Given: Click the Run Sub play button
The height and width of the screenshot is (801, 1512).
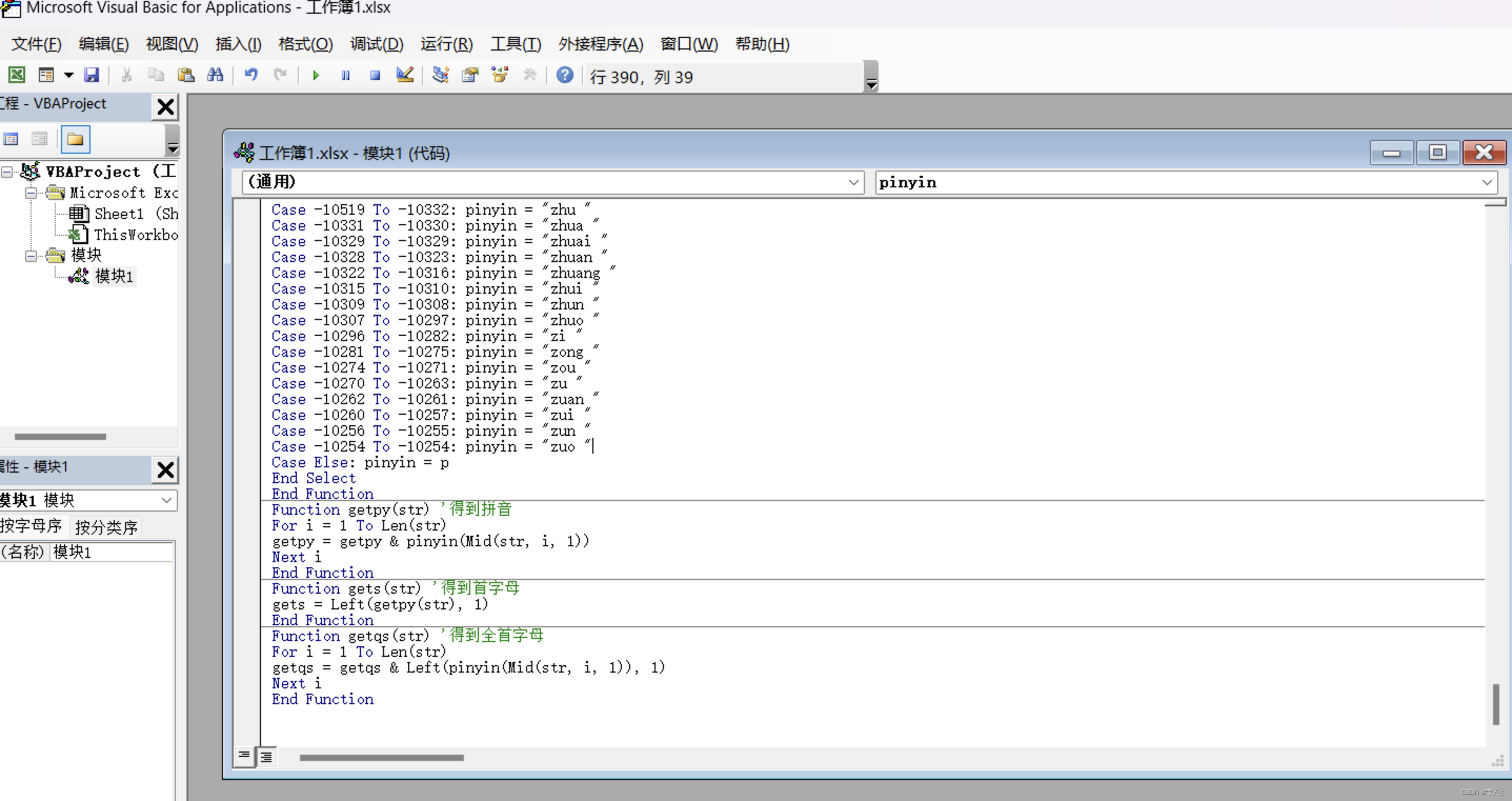Looking at the screenshot, I should point(316,75).
